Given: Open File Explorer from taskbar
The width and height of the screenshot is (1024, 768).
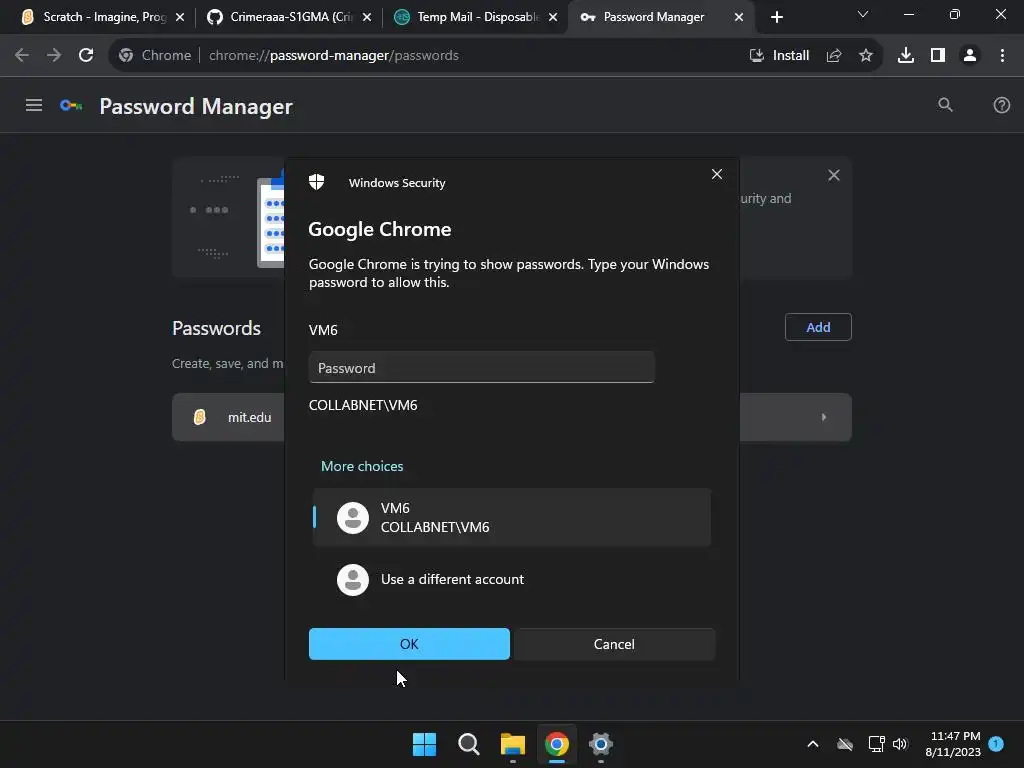Looking at the screenshot, I should click(513, 744).
